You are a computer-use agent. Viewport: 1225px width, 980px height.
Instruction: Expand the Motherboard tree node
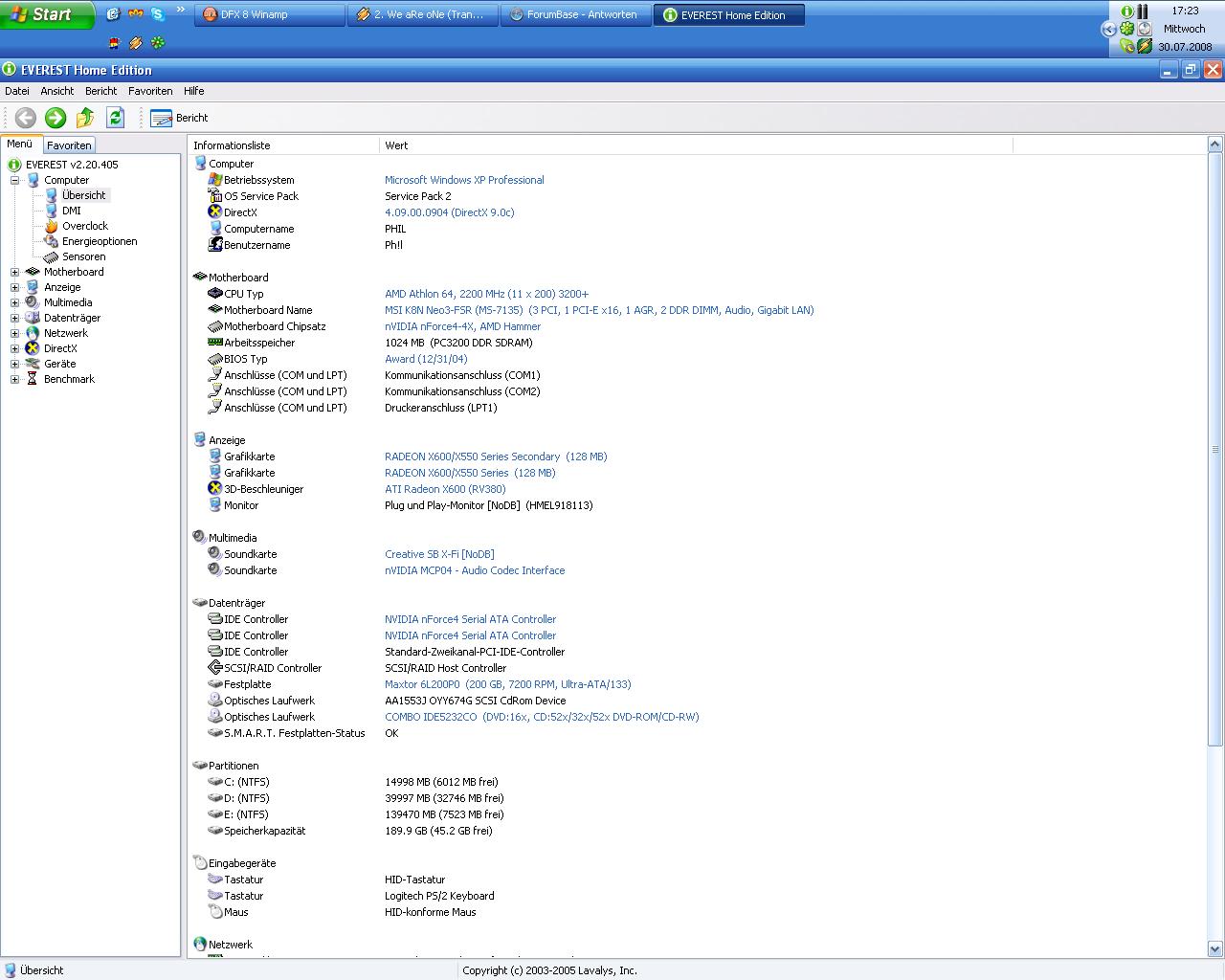(14, 272)
